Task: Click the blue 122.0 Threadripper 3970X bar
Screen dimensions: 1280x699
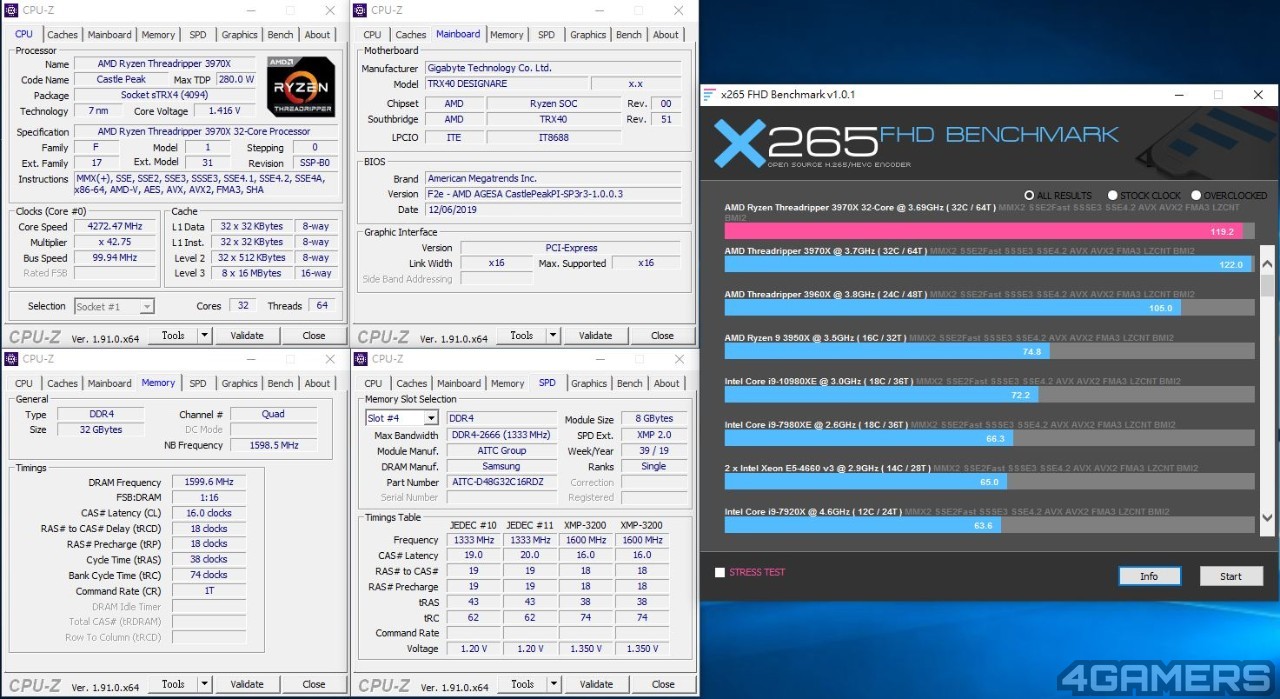Action: (x=988, y=265)
